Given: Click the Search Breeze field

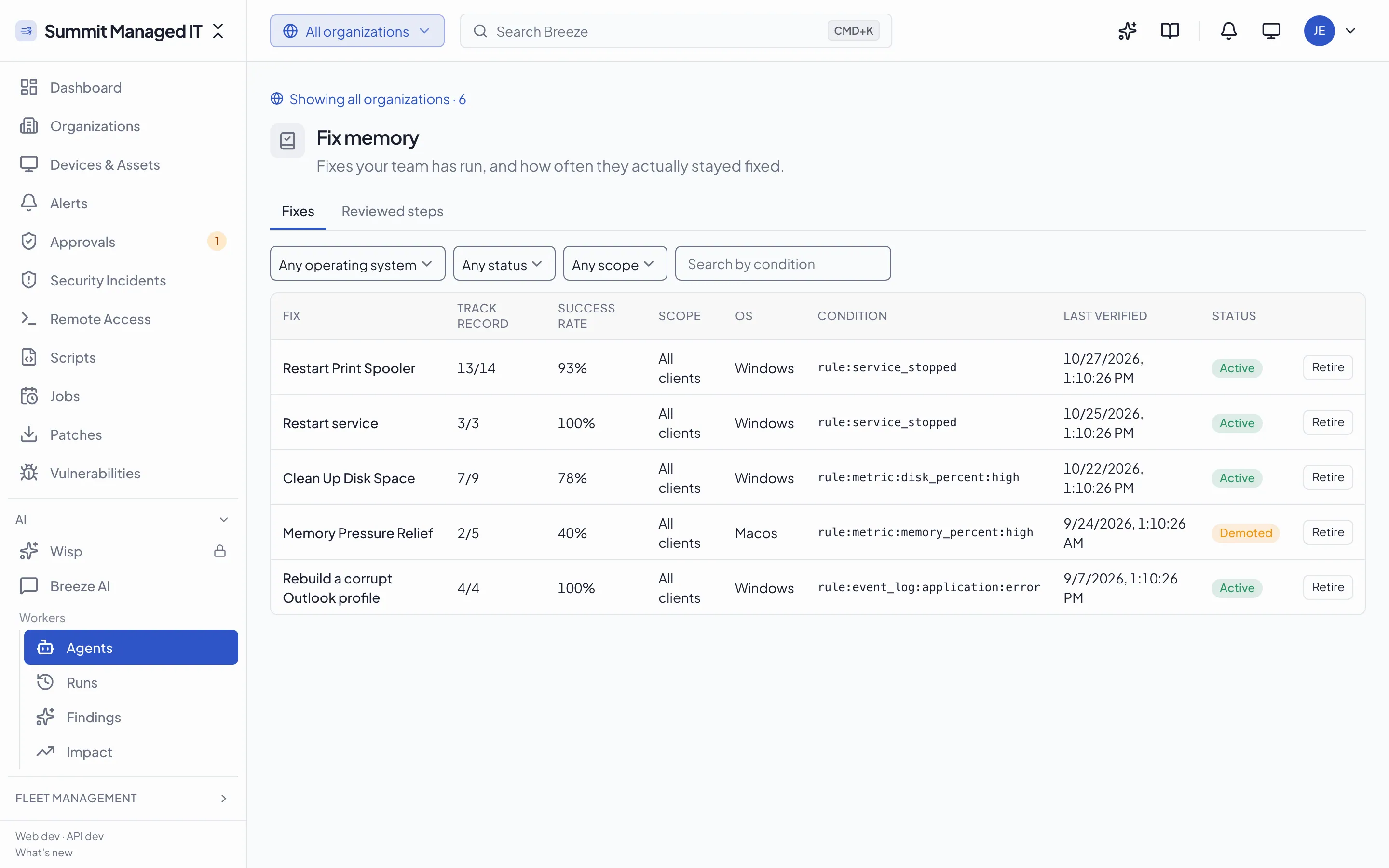Looking at the screenshot, I should point(676,31).
